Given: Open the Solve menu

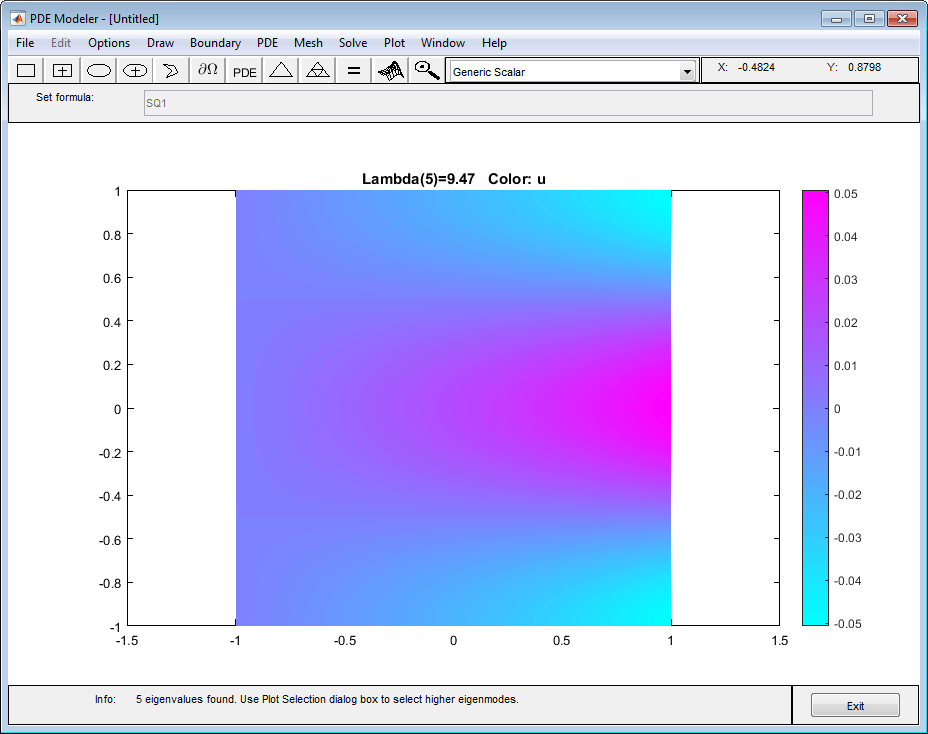Looking at the screenshot, I should tap(353, 43).
